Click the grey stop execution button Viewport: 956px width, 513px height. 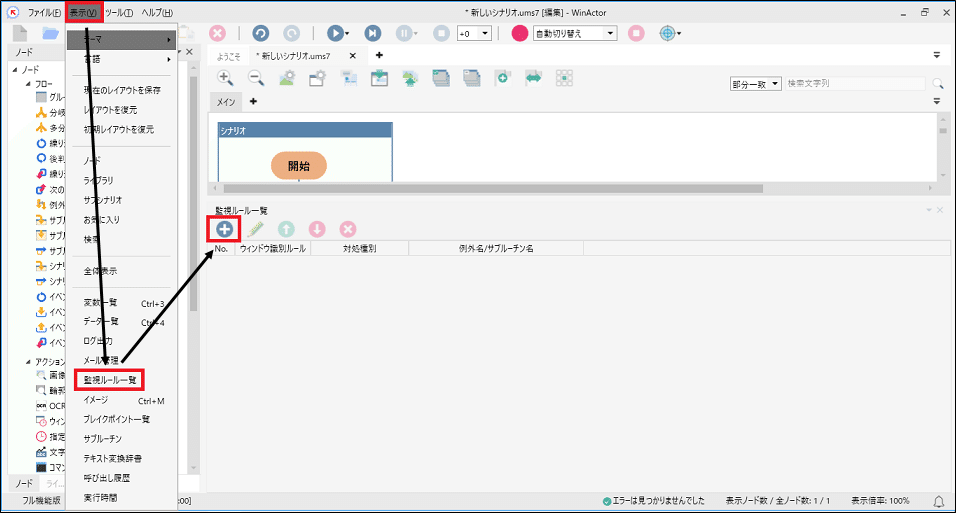[441, 34]
